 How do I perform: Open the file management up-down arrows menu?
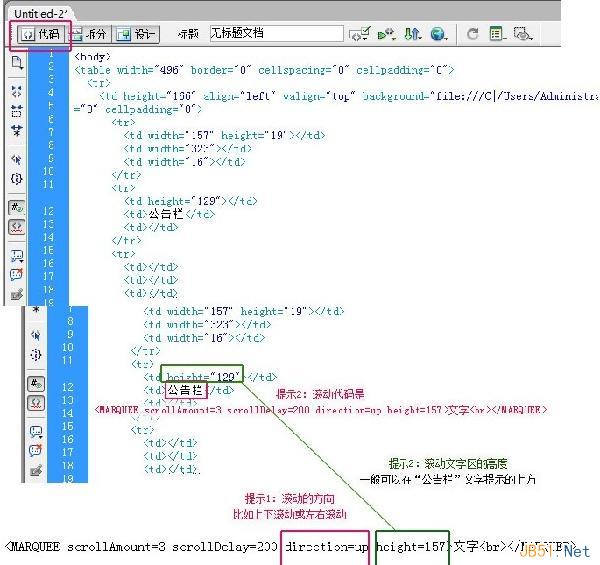pos(412,34)
